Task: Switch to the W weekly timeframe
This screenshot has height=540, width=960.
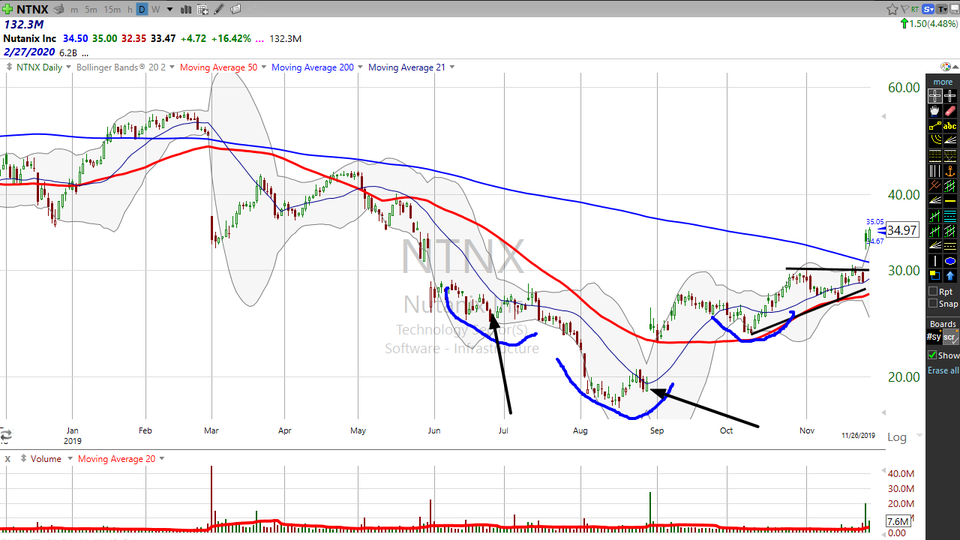Action: coord(156,9)
